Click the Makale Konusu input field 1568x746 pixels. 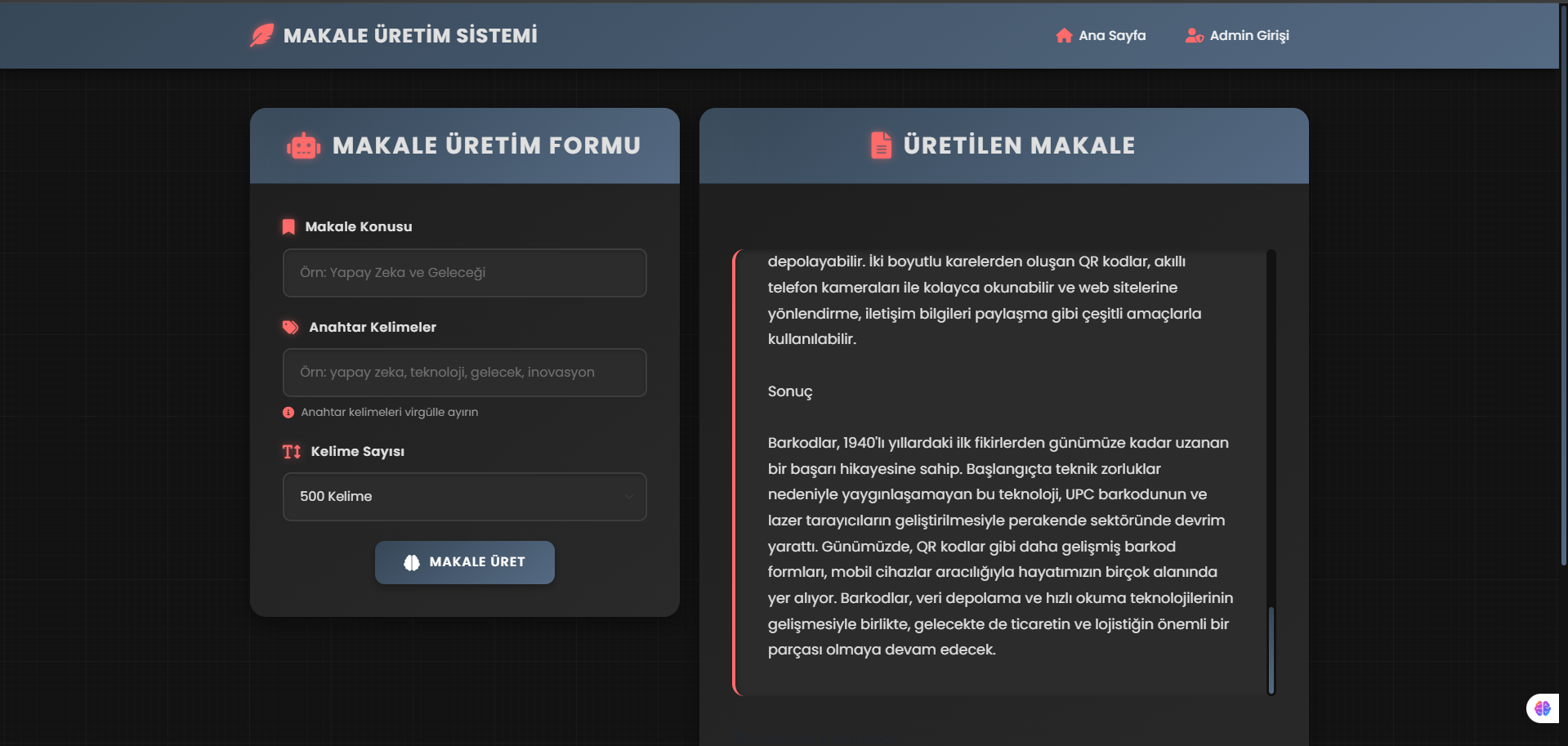click(x=464, y=273)
